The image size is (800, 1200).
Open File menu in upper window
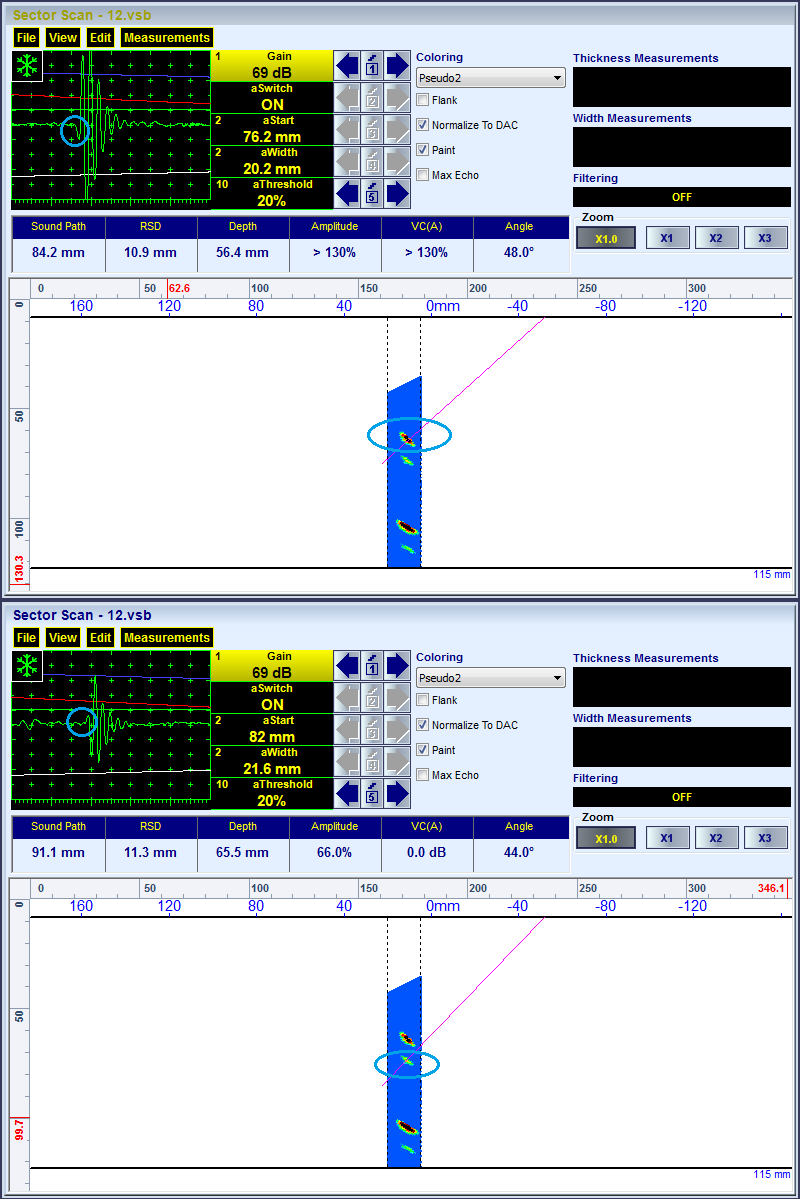[x=26, y=38]
